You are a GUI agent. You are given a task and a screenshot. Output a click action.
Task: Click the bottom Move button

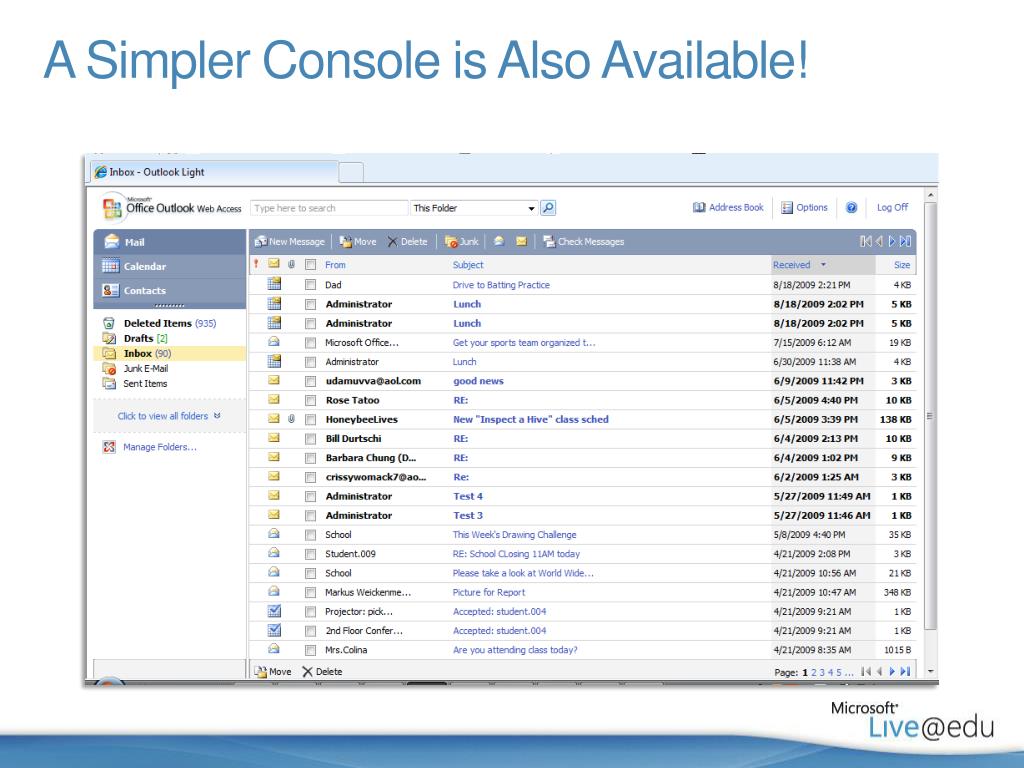273,671
